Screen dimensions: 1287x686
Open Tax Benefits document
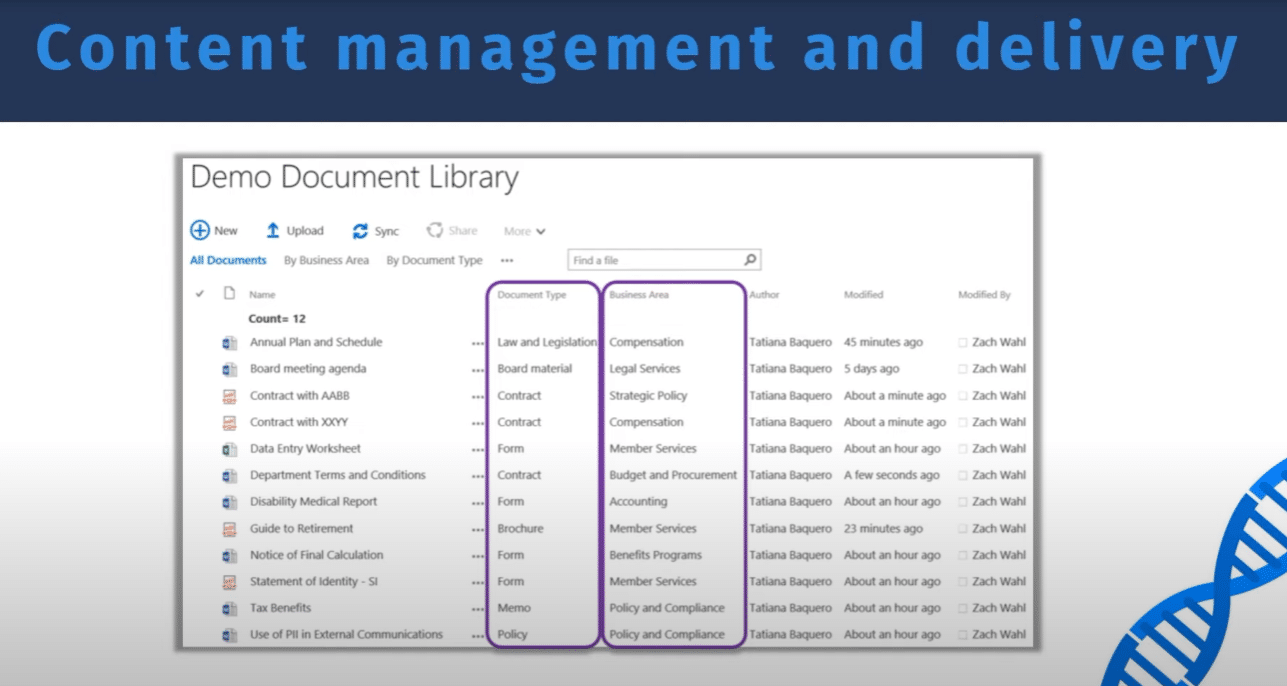280,608
